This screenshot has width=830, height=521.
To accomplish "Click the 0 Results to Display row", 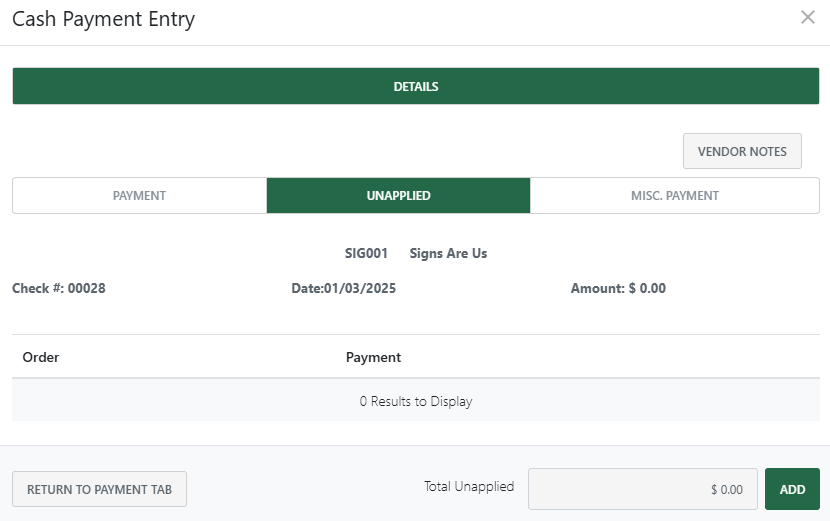I will click(416, 402).
